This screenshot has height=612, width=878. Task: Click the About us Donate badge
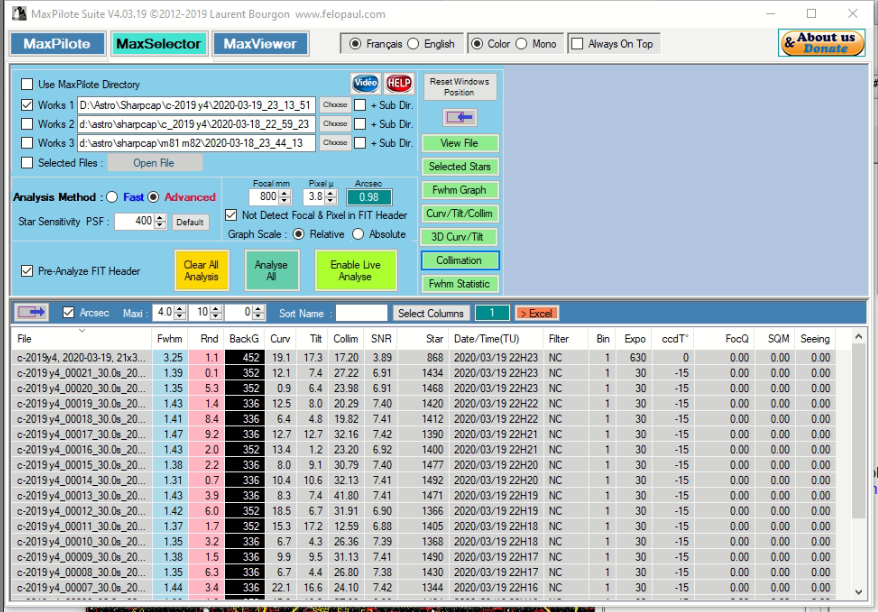pyautogui.click(x=821, y=43)
